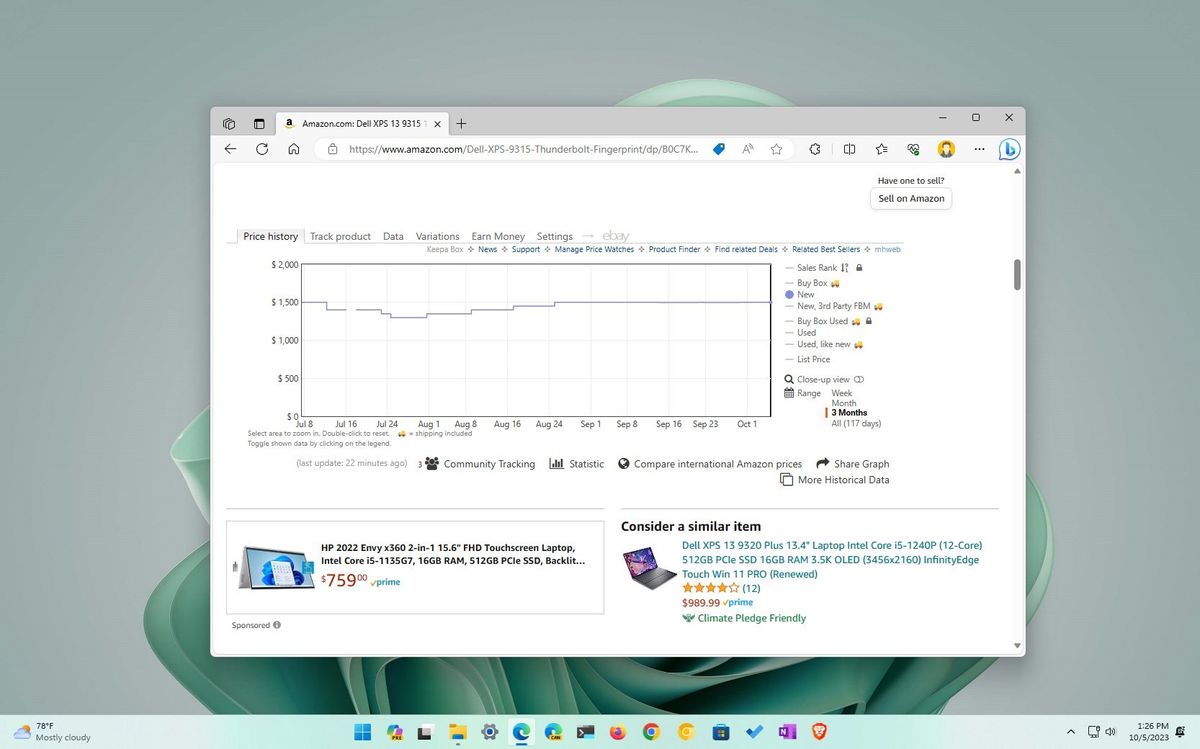Toggle the Sales Rank data series in the legend
This screenshot has height=749, width=1200.
818,267
